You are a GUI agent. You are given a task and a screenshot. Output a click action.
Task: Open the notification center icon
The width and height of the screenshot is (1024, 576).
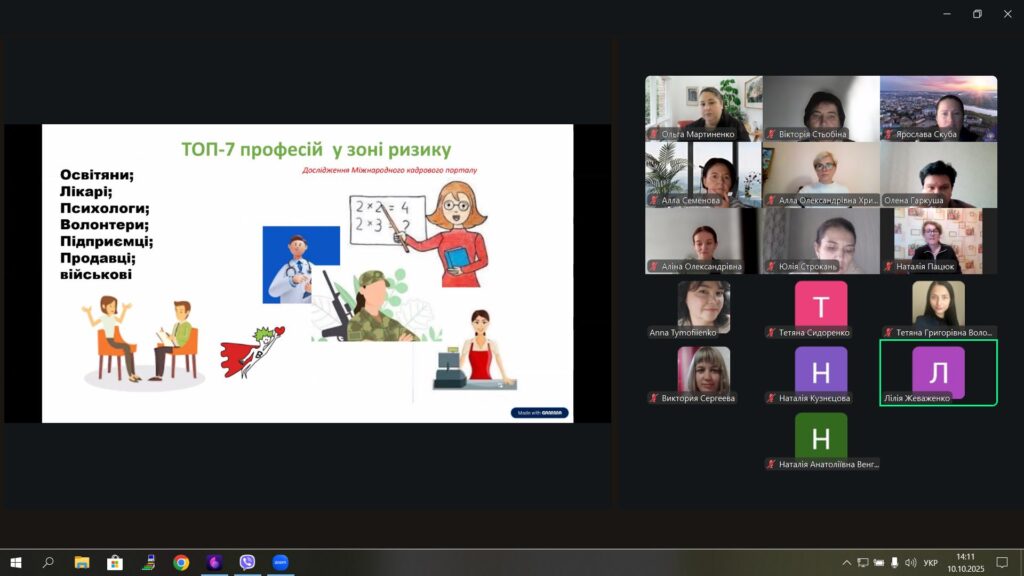point(1002,562)
